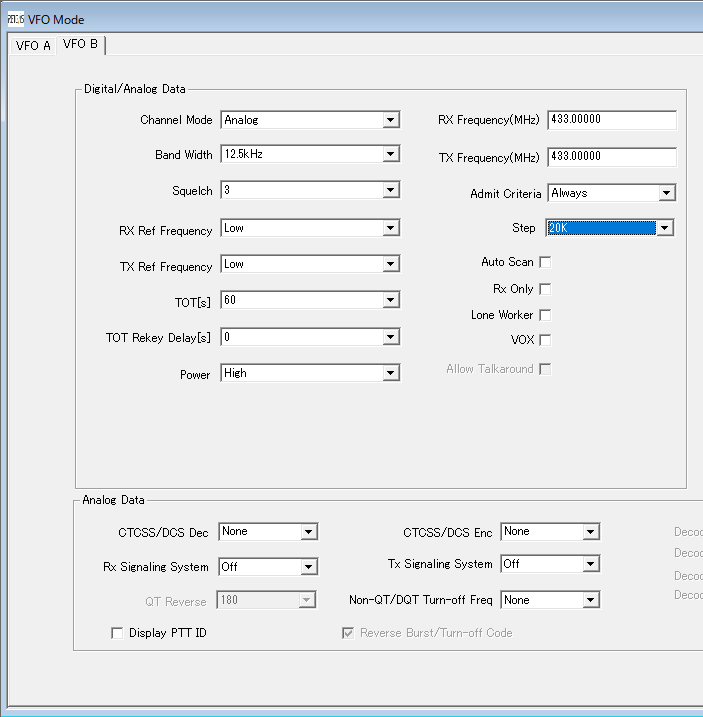703x717 pixels.
Task: Check the Display PTT ID box
Action: coord(117,633)
